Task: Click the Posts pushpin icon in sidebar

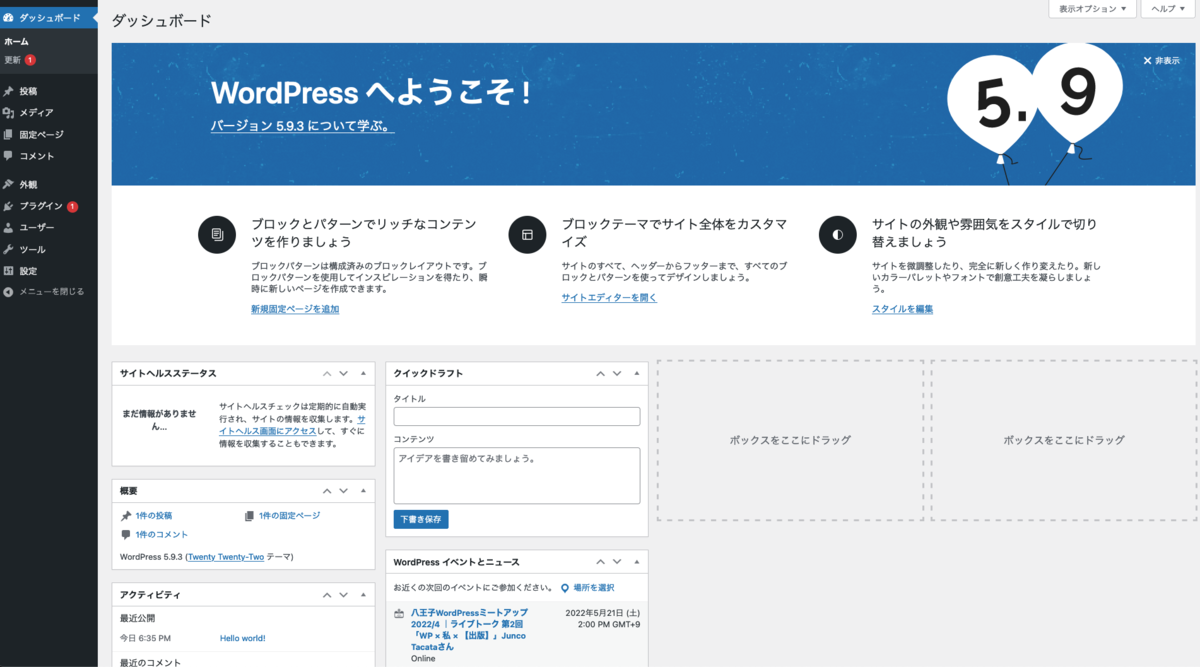Action: tap(9, 91)
